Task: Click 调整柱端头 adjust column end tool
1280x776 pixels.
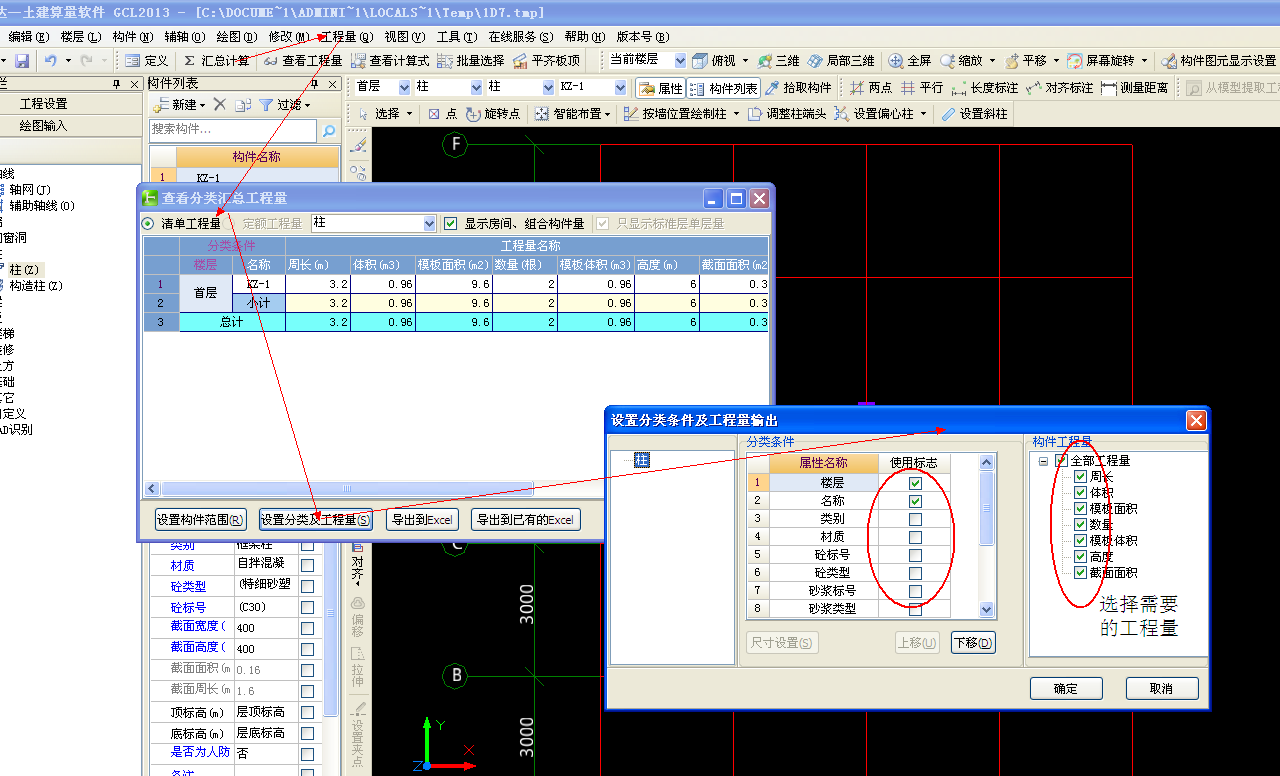Action: [x=787, y=114]
